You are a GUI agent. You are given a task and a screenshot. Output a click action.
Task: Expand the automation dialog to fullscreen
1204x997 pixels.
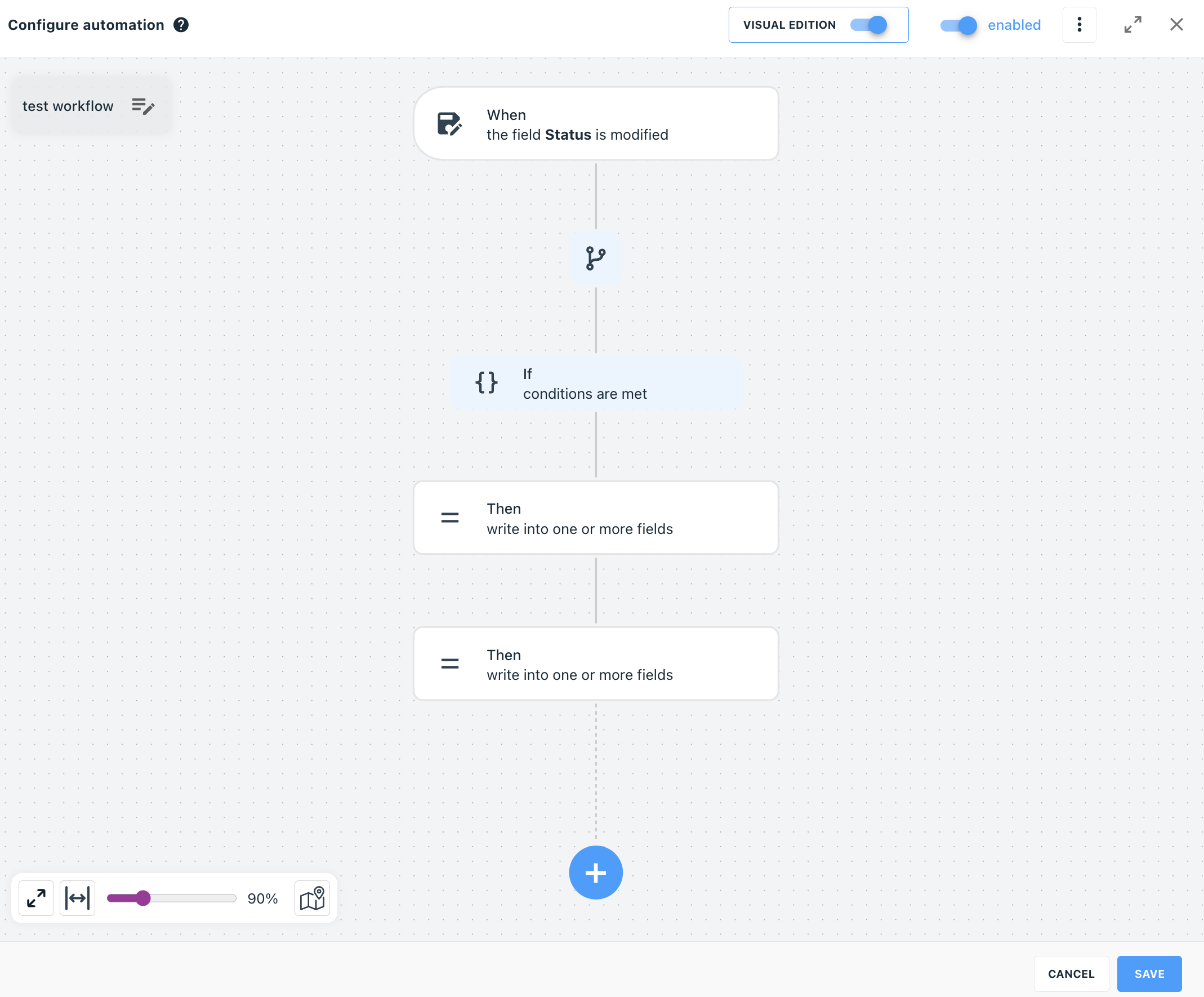pyautogui.click(x=1132, y=25)
